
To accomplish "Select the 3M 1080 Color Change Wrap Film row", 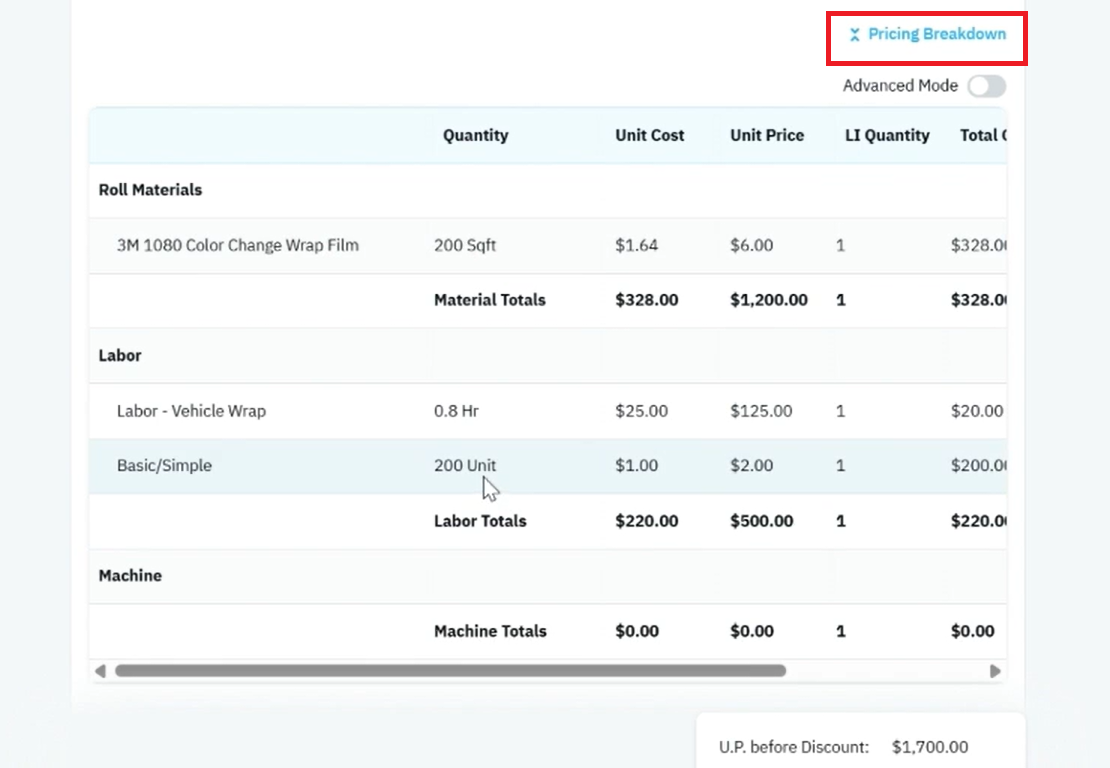I will click(x=547, y=246).
